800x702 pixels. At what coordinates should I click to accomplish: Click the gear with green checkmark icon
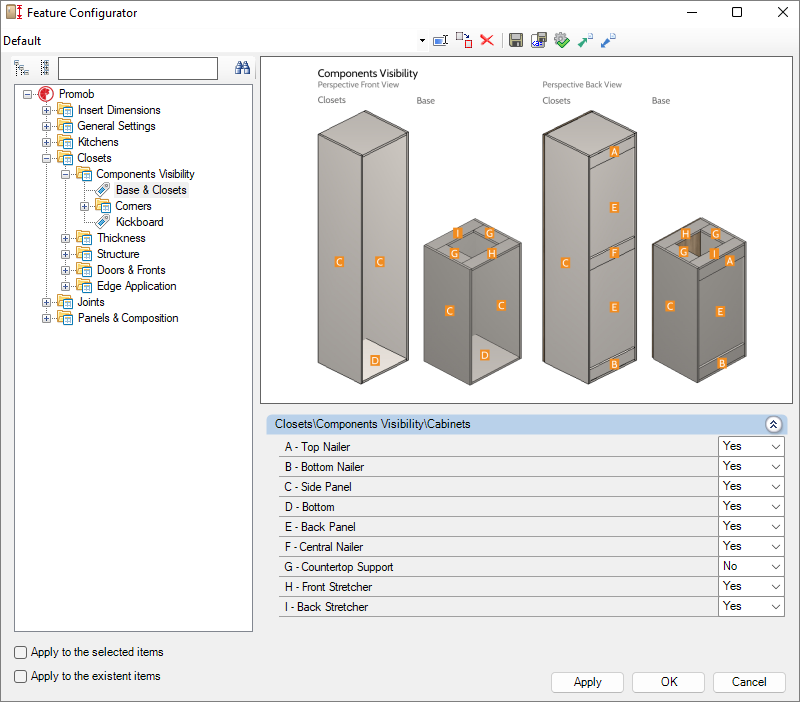point(562,40)
